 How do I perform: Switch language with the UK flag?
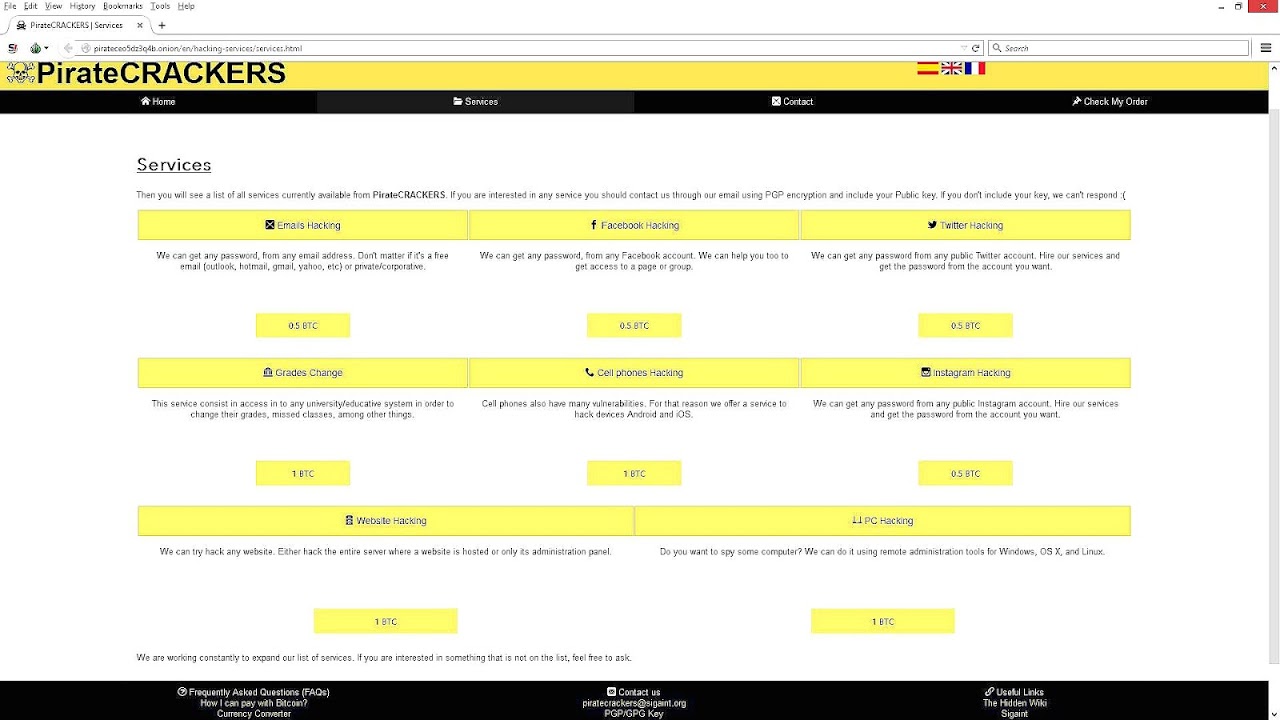pos(952,68)
